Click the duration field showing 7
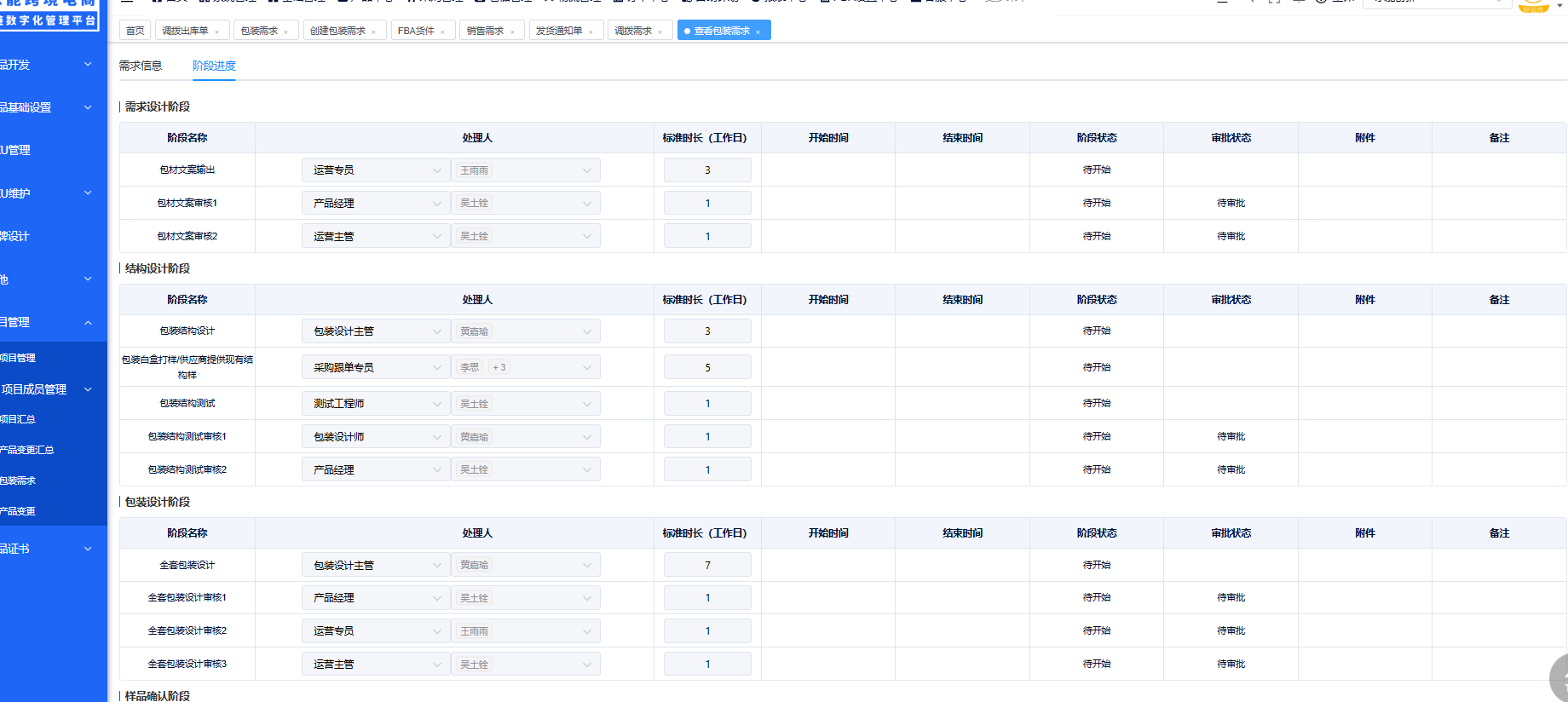The height and width of the screenshot is (702, 1568). pyautogui.click(x=707, y=565)
